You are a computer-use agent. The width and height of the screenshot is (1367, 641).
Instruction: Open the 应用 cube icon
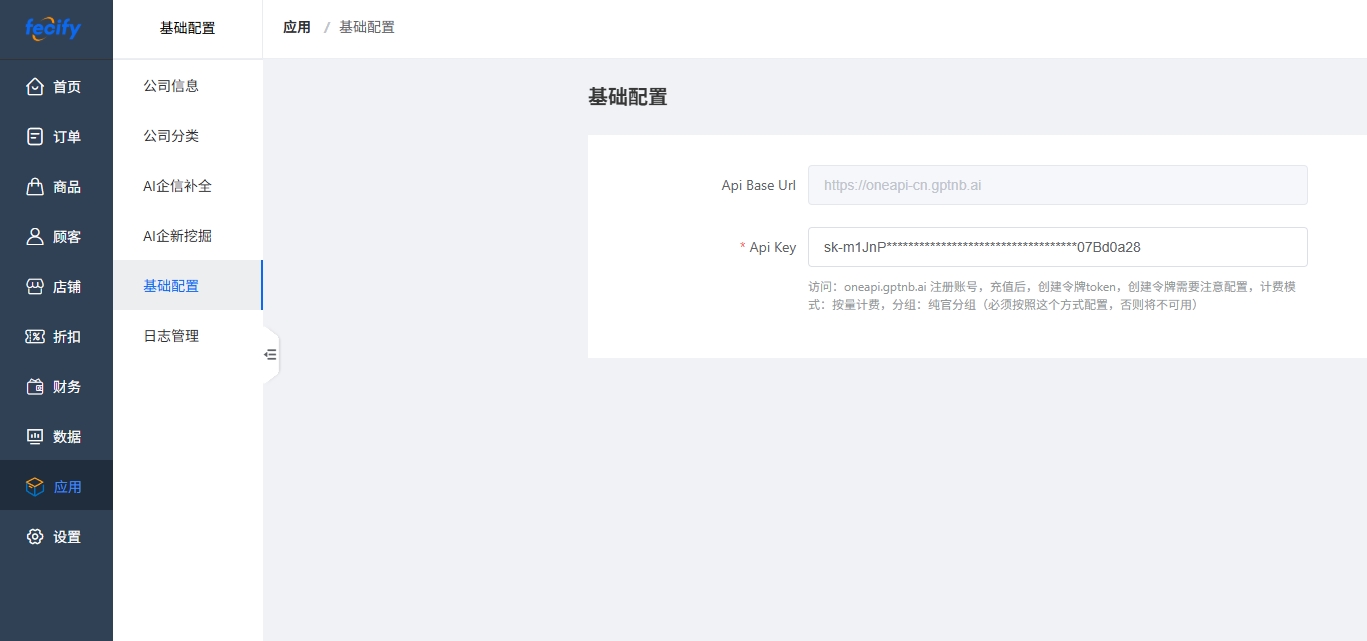tap(35, 487)
